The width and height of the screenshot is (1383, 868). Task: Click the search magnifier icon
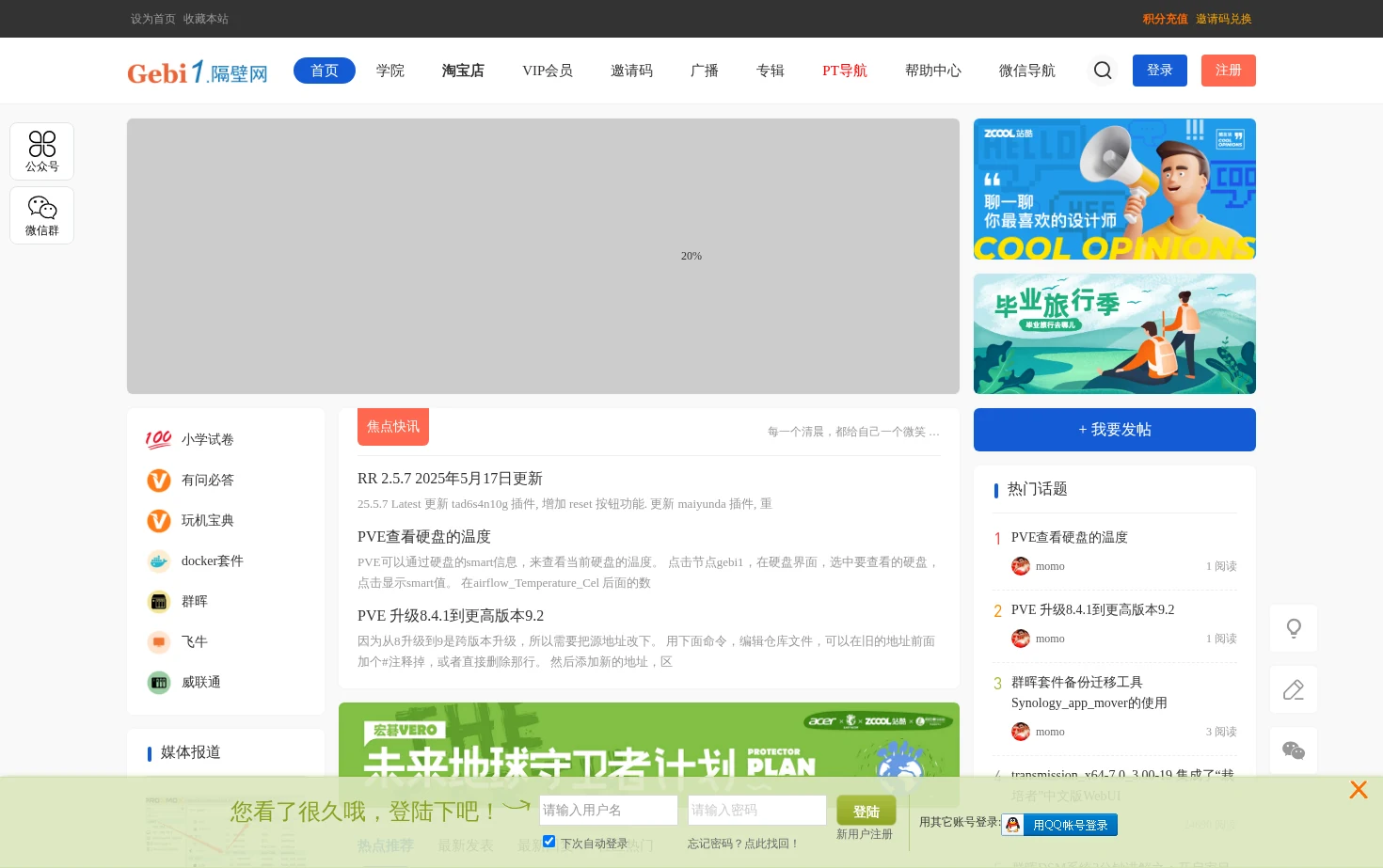coord(1103,71)
